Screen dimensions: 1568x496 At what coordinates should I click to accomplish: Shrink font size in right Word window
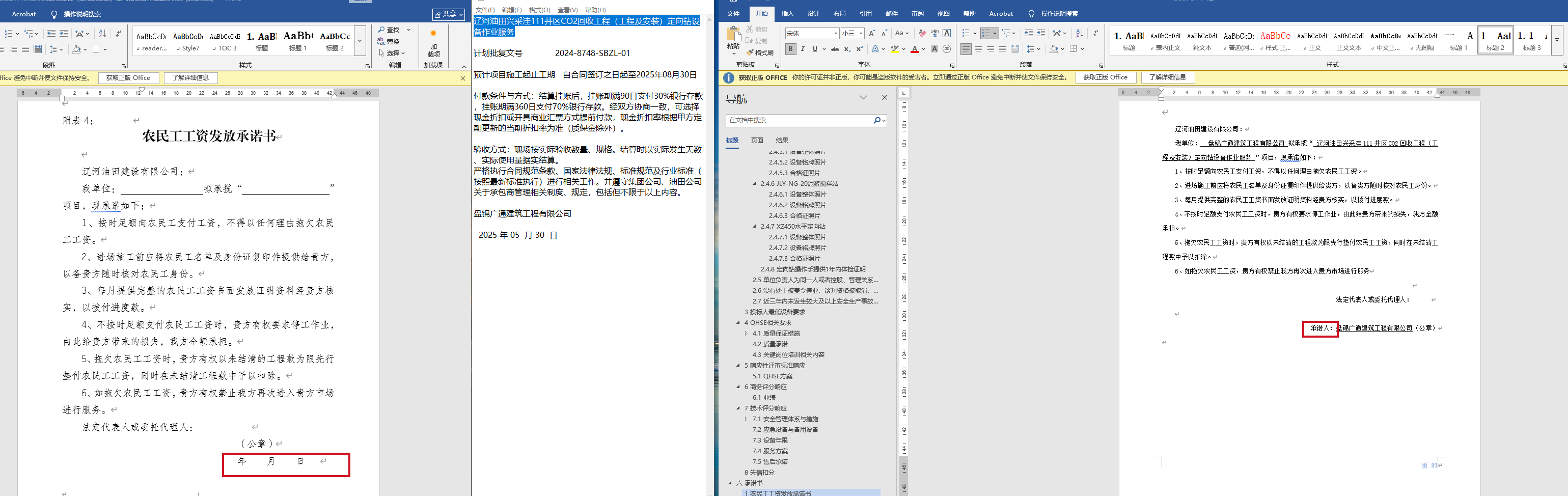[x=884, y=34]
